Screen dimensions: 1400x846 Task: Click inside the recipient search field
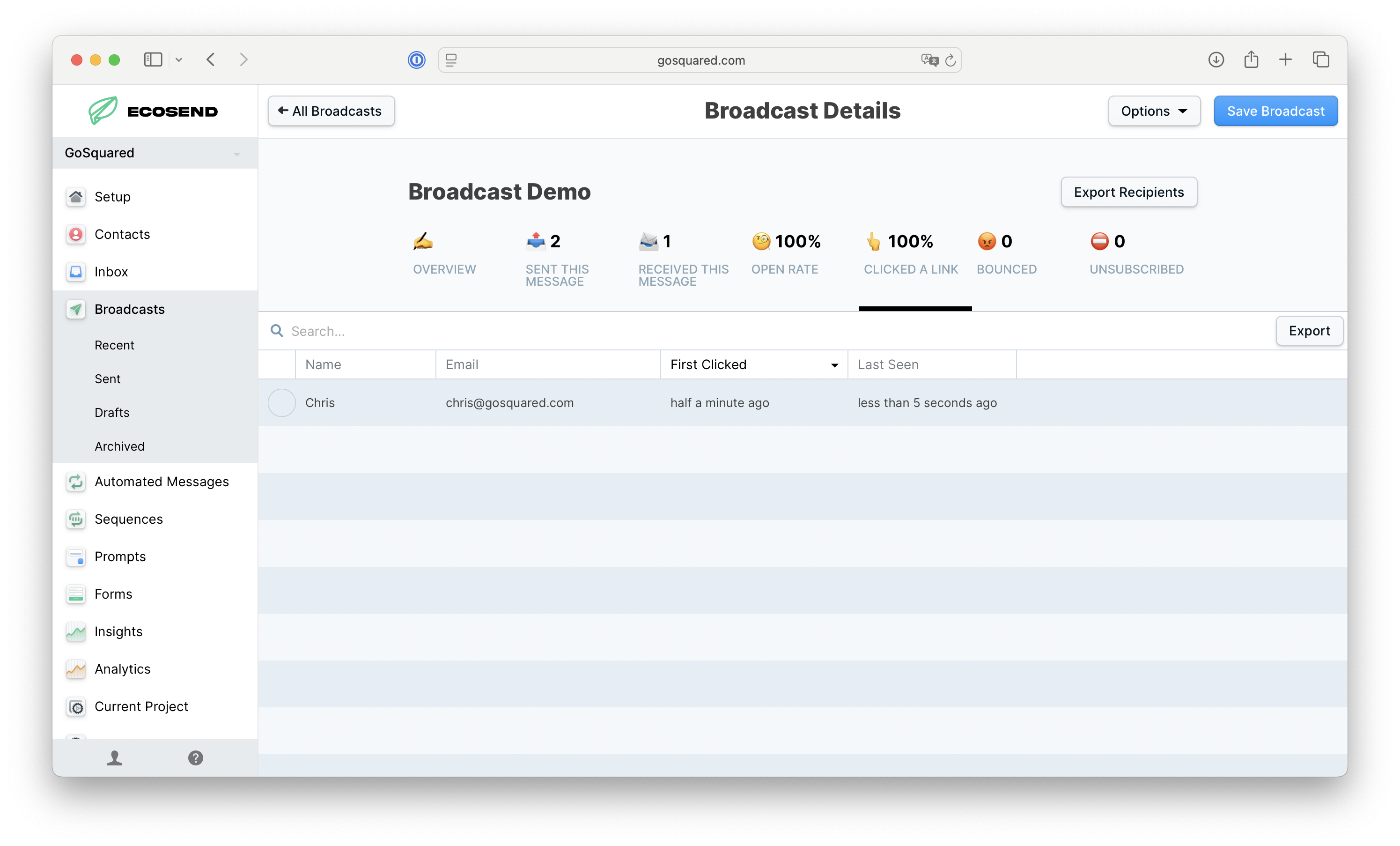tap(398, 330)
